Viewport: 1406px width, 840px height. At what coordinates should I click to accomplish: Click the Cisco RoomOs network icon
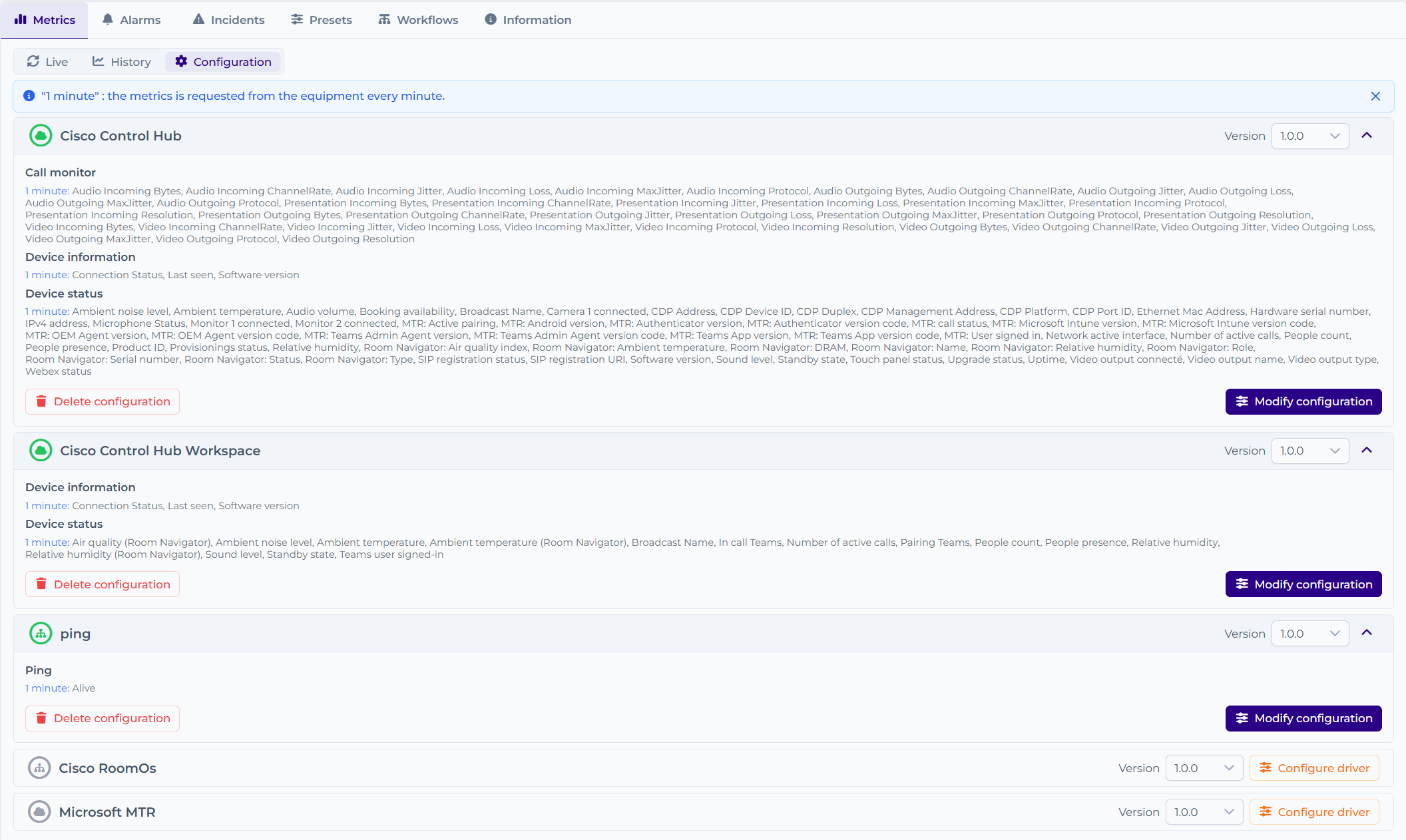pyautogui.click(x=39, y=768)
